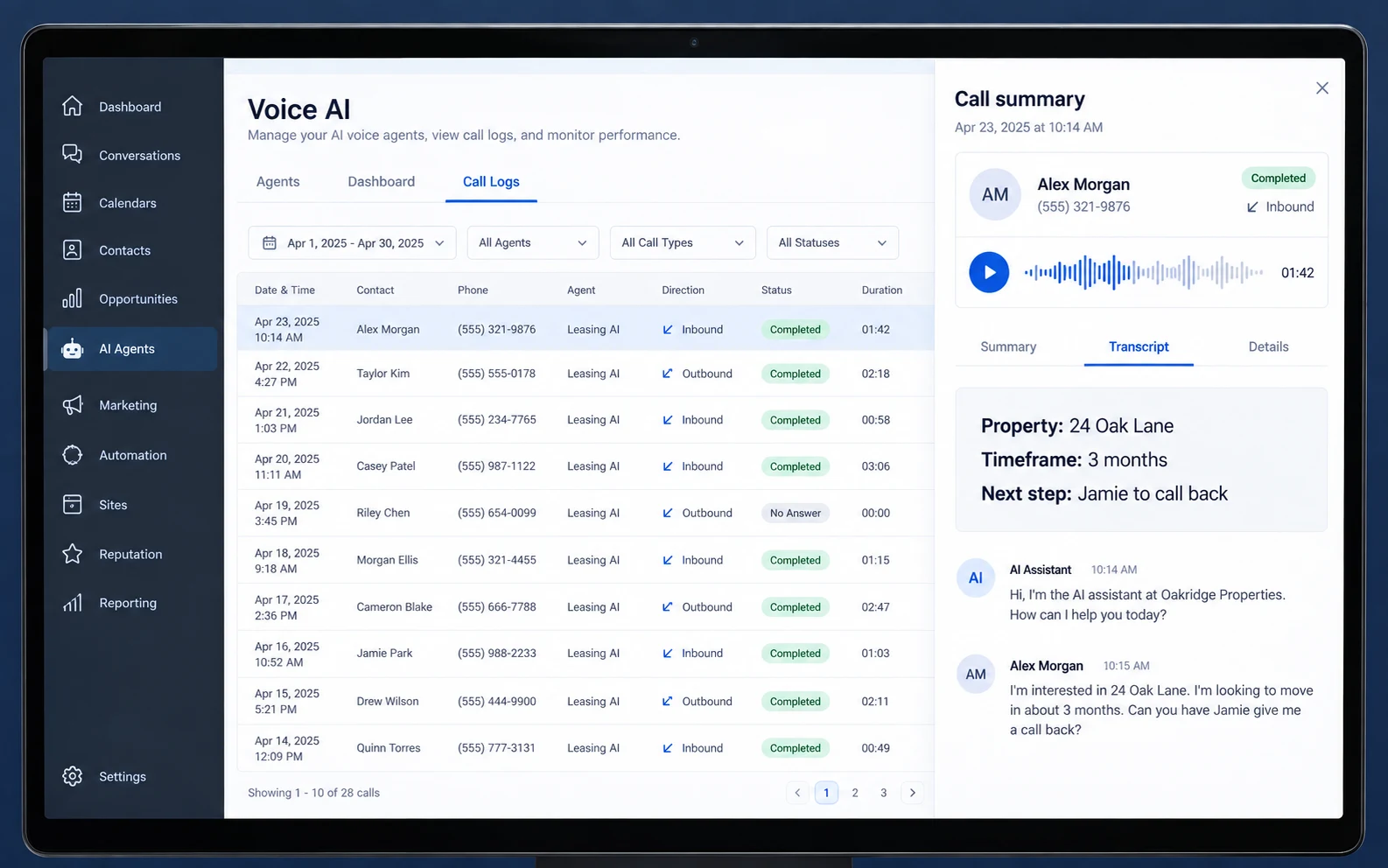This screenshot has height=868, width=1388.
Task: Play the call recording
Action: 989,272
